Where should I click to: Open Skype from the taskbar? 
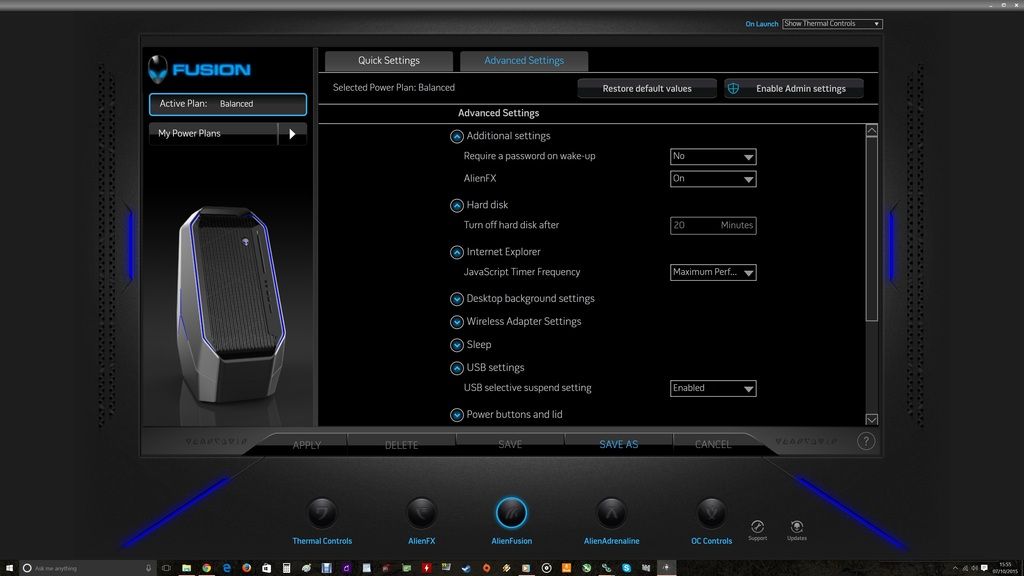pos(626,568)
